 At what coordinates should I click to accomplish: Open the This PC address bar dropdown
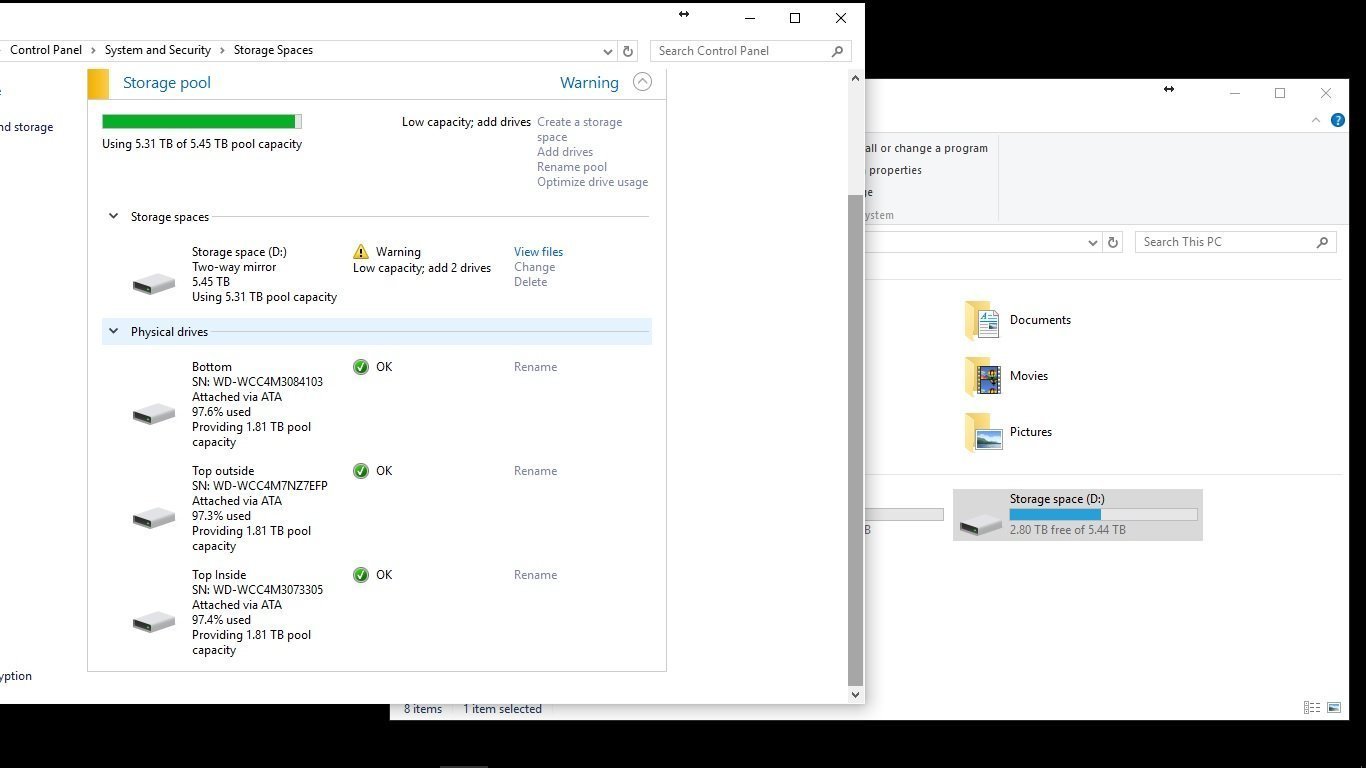(x=1092, y=242)
